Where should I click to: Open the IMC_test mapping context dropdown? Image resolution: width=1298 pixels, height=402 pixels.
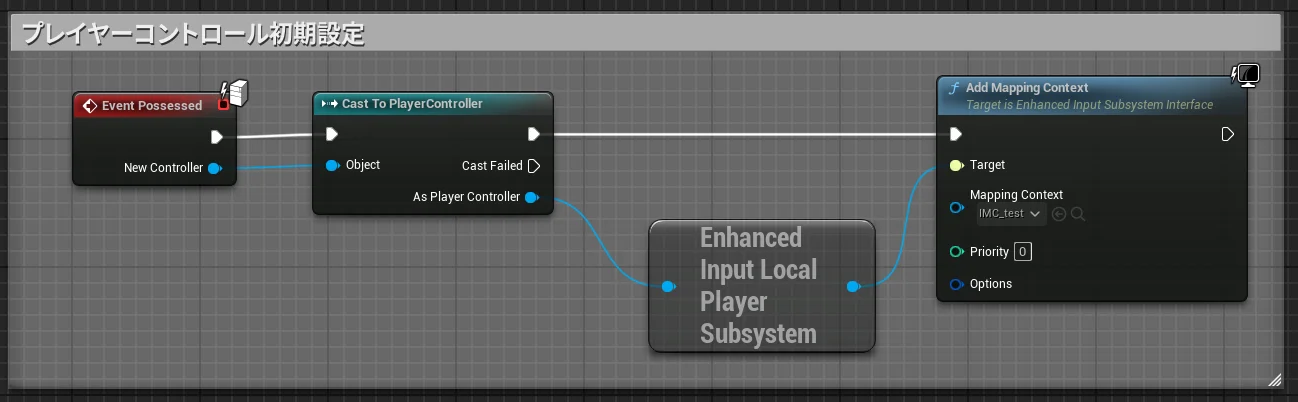tap(1010, 214)
